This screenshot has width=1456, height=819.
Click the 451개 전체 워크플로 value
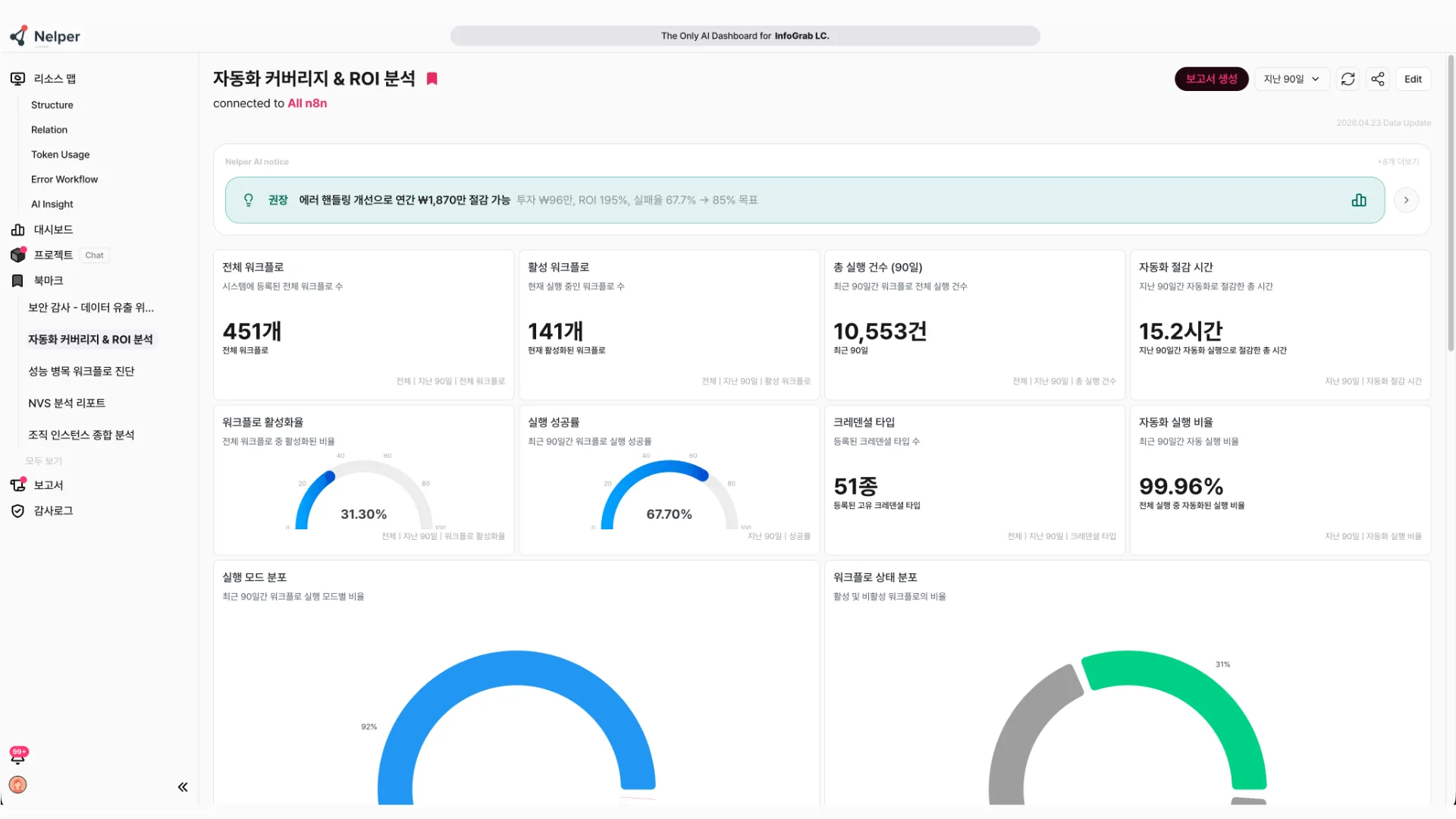pyautogui.click(x=252, y=331)
